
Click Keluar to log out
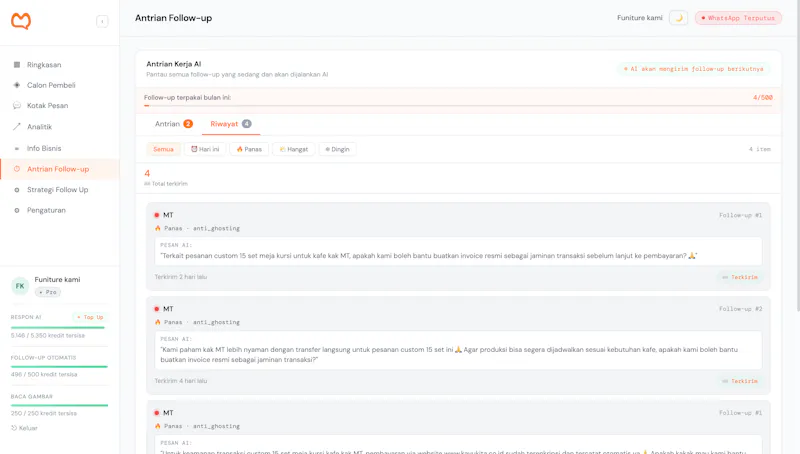click(x=24, y=428)
